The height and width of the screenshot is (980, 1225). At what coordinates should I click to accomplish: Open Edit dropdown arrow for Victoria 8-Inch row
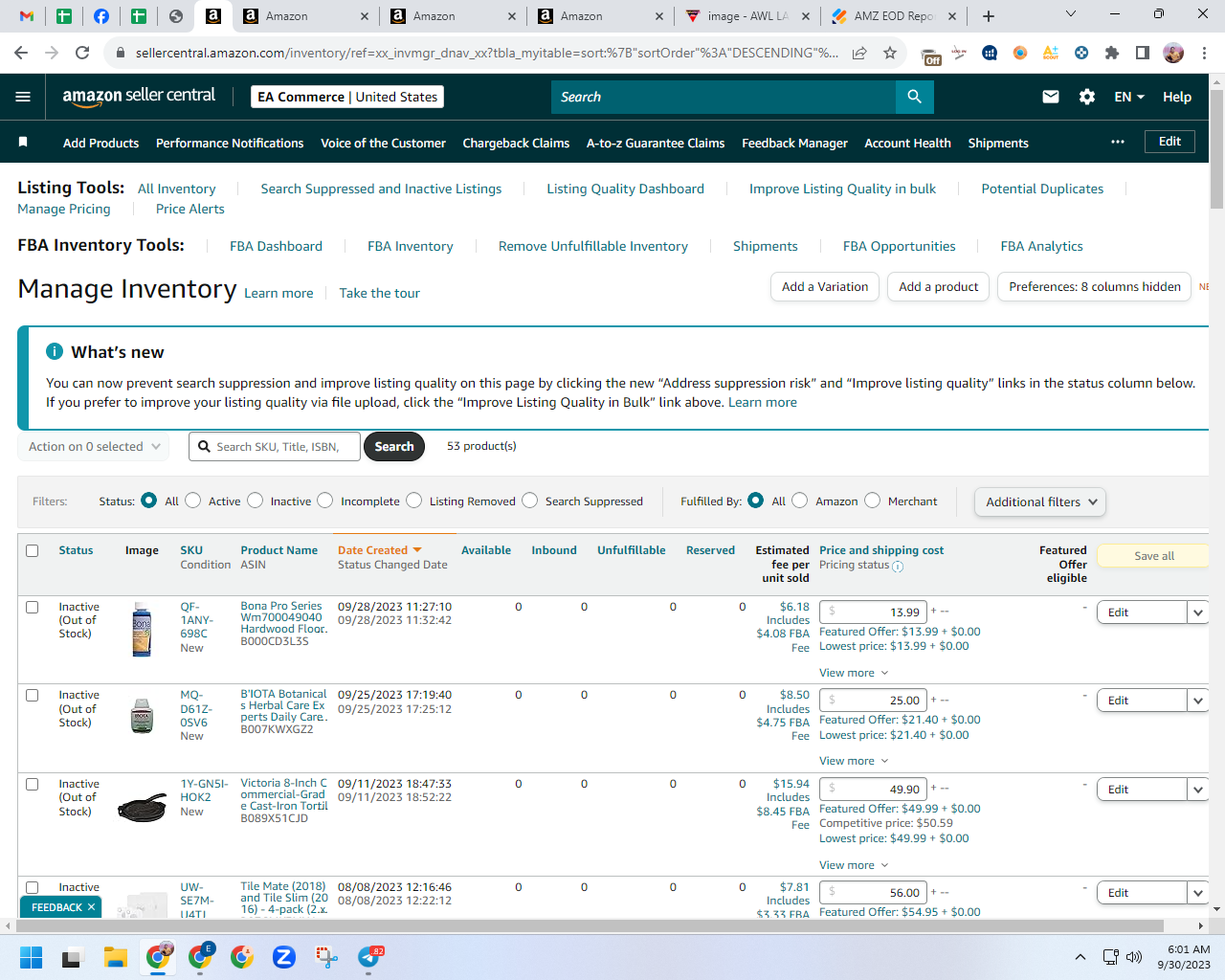click(1198, 790)
